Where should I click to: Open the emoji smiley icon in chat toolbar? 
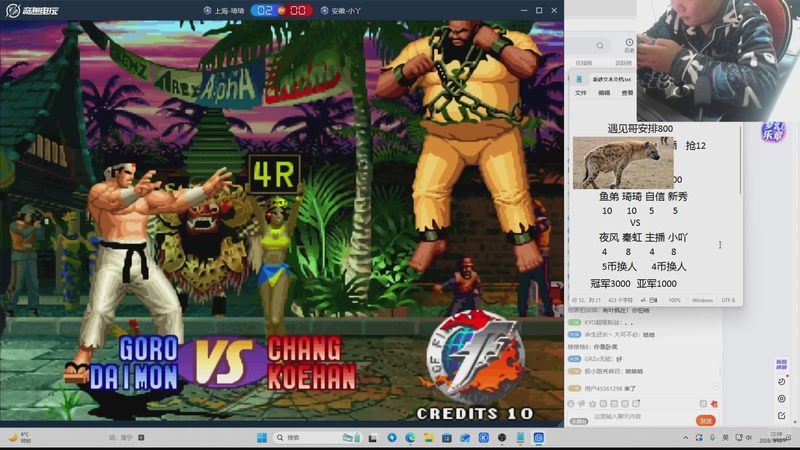pos(571,404)
